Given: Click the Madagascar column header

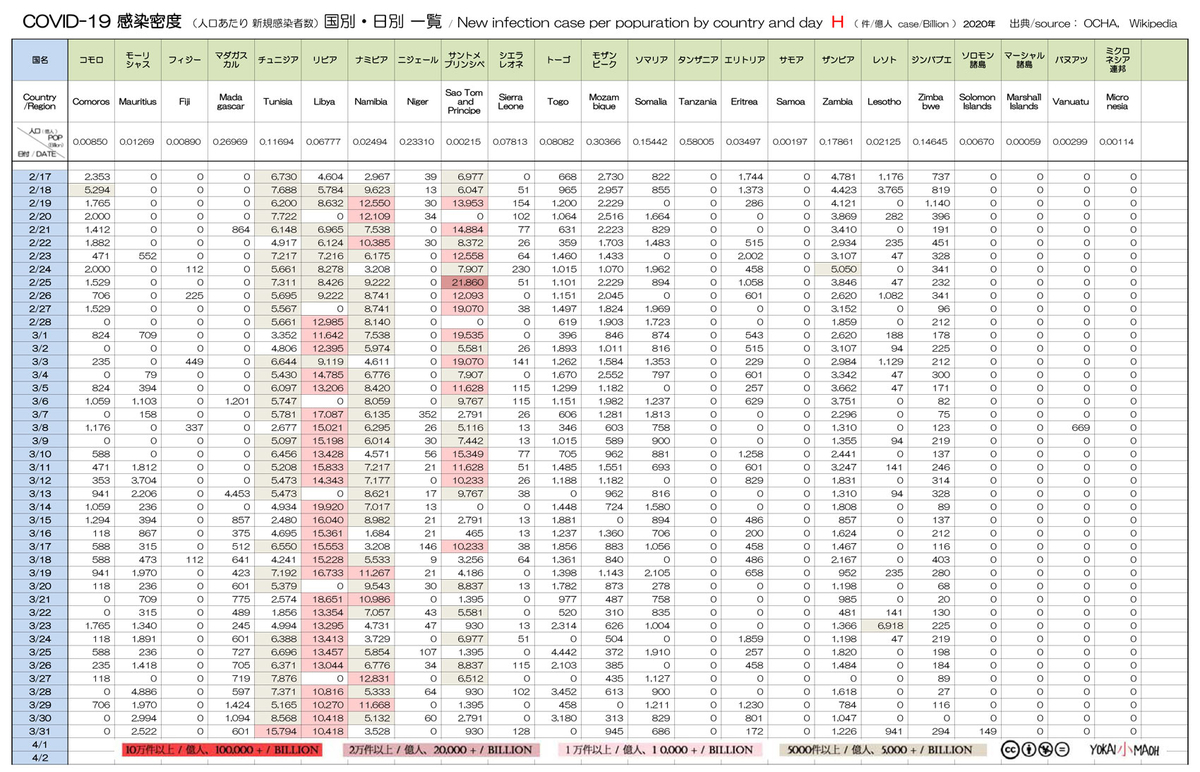Looking at the screenshot, I should coord(232,102).
